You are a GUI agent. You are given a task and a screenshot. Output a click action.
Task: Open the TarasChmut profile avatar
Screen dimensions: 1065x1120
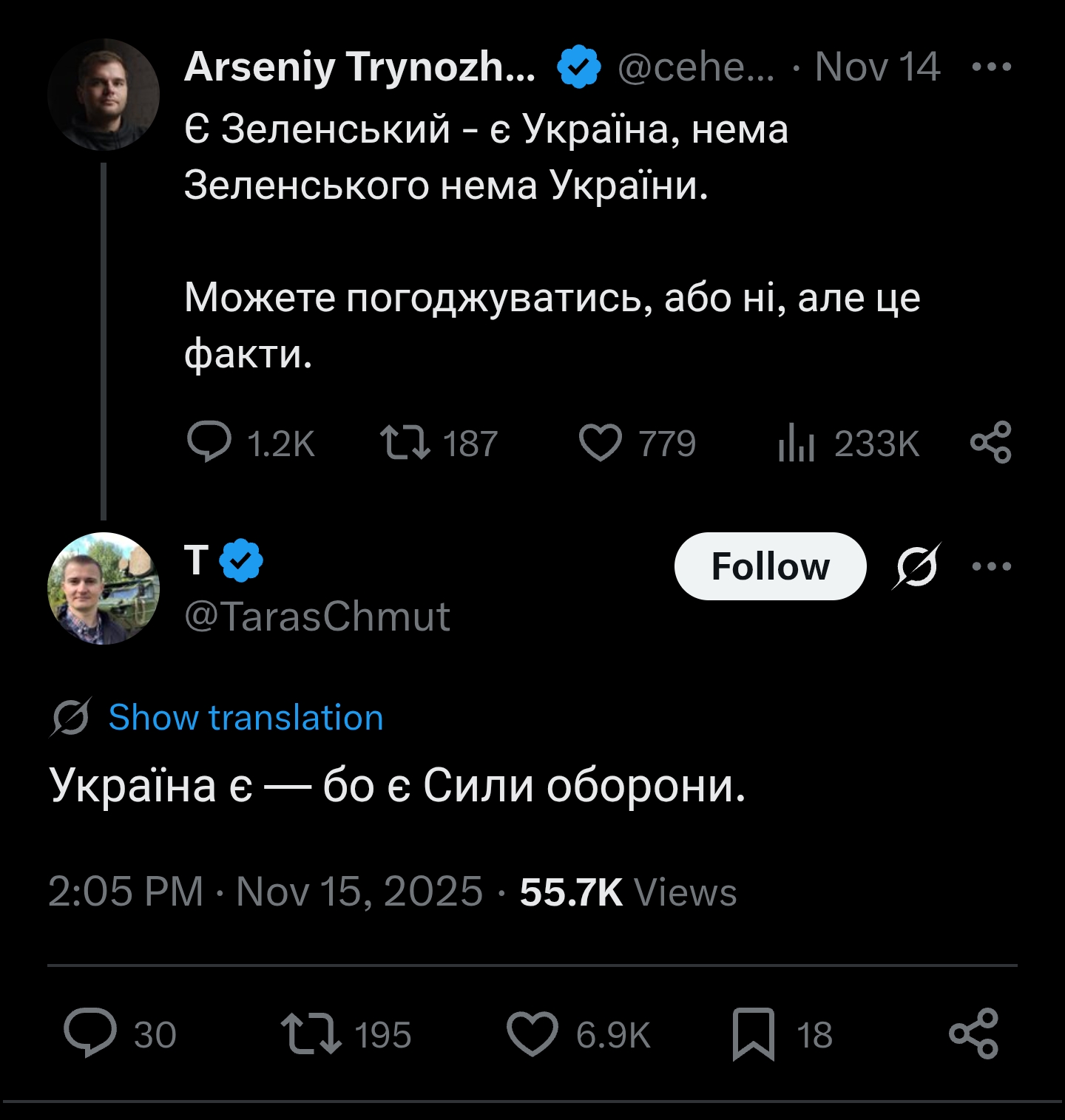pos(104,588)
